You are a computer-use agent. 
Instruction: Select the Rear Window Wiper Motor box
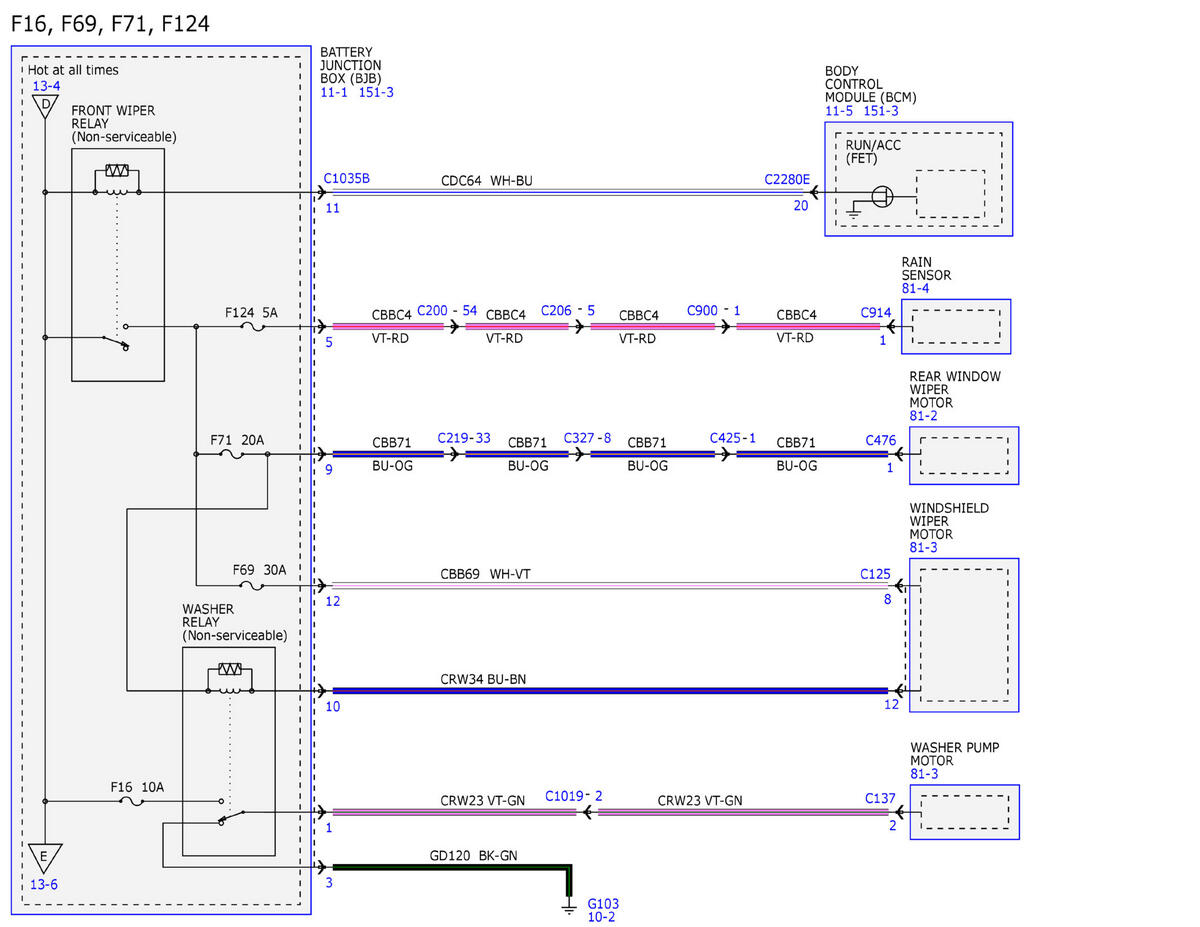coord(964,456)
